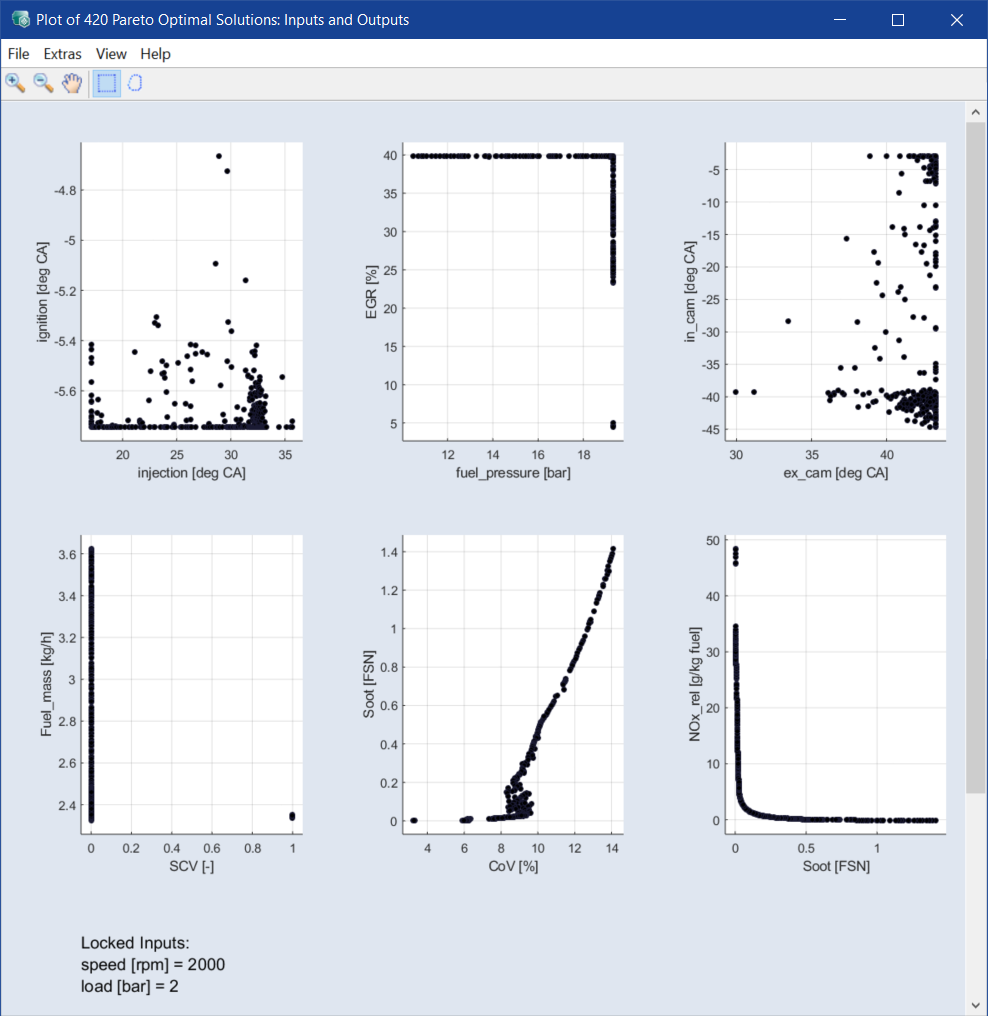This screenshot has height=1016, width=988.
Task: Select the Zoom In tool
Action: point(15,83)
